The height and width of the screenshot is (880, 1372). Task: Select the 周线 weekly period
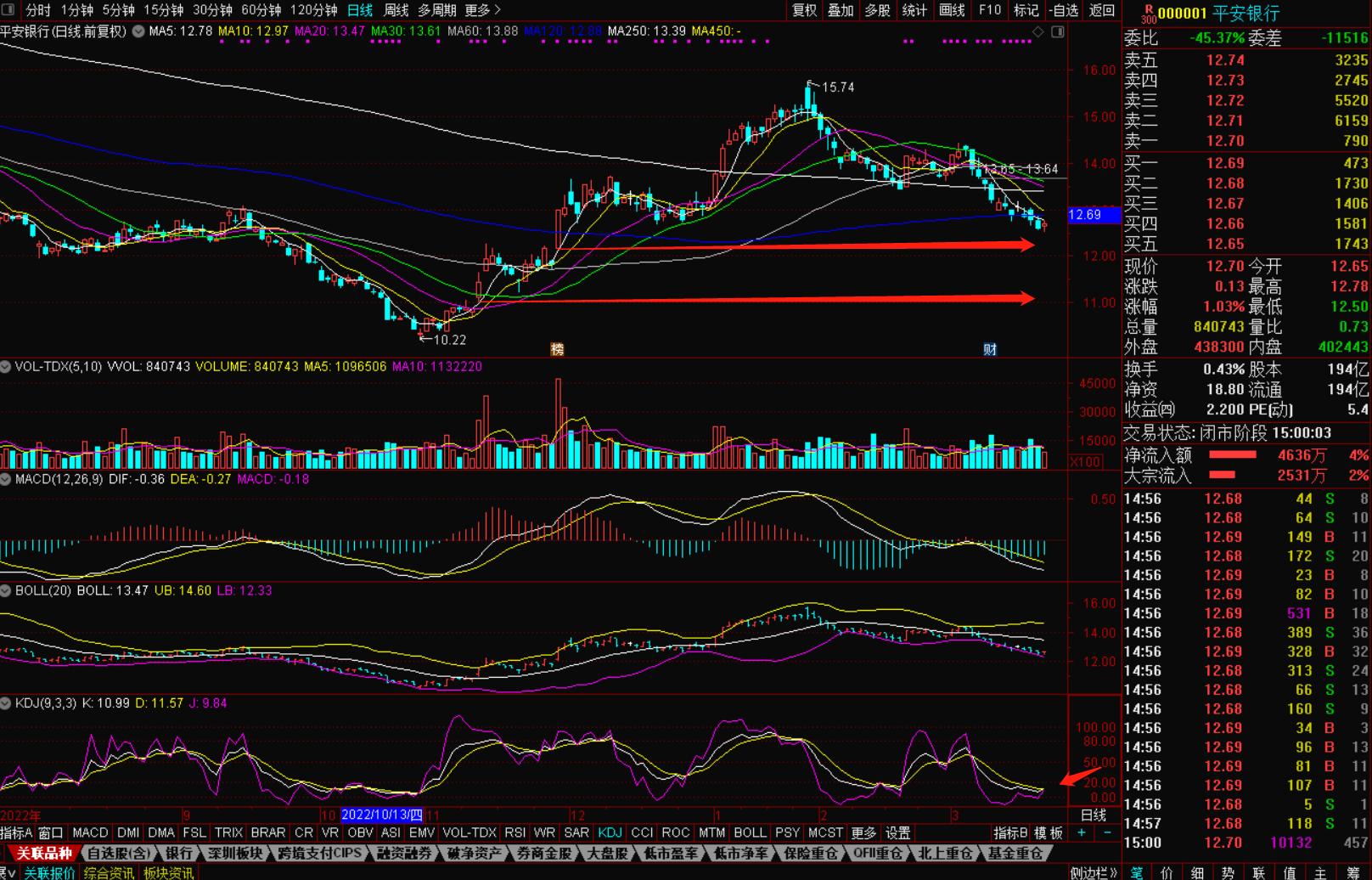pyautogui.click(x=396, y=10)
